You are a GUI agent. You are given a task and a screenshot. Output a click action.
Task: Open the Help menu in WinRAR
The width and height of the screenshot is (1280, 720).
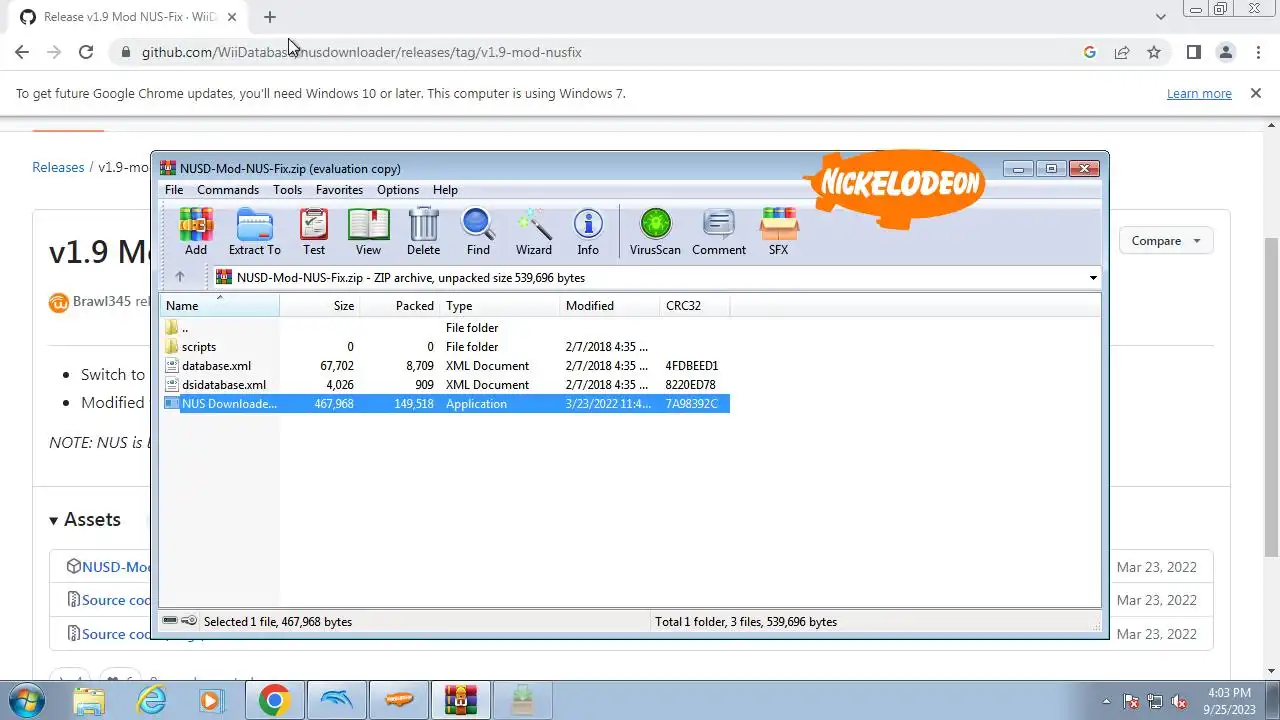pyautogui.click(x=445, y=190)
